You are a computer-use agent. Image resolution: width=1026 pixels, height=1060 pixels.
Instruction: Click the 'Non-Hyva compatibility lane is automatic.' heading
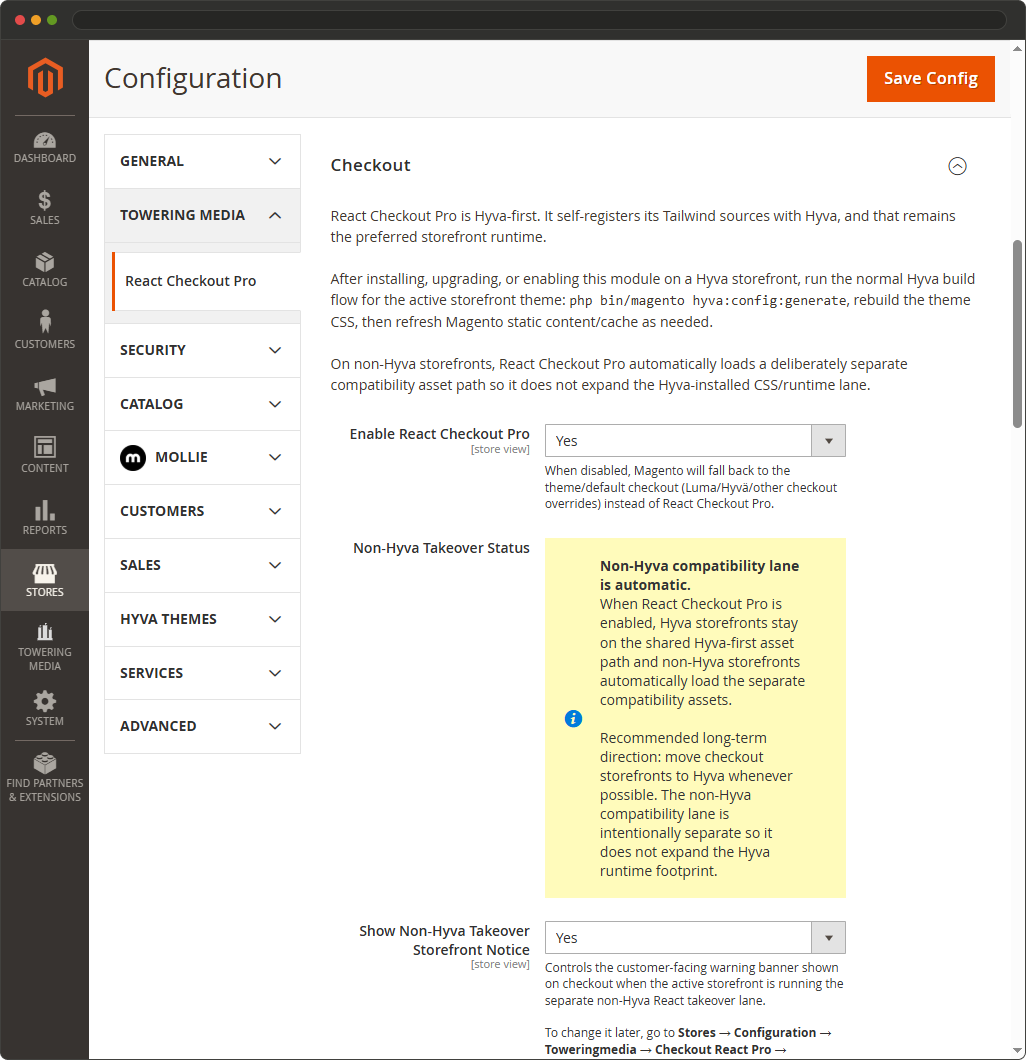click(x=700, y=575)
